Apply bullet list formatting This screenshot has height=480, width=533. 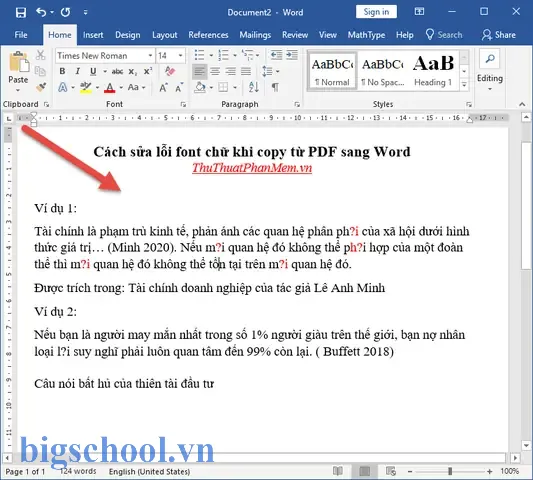pyautogui.click(x=199, y=55)
